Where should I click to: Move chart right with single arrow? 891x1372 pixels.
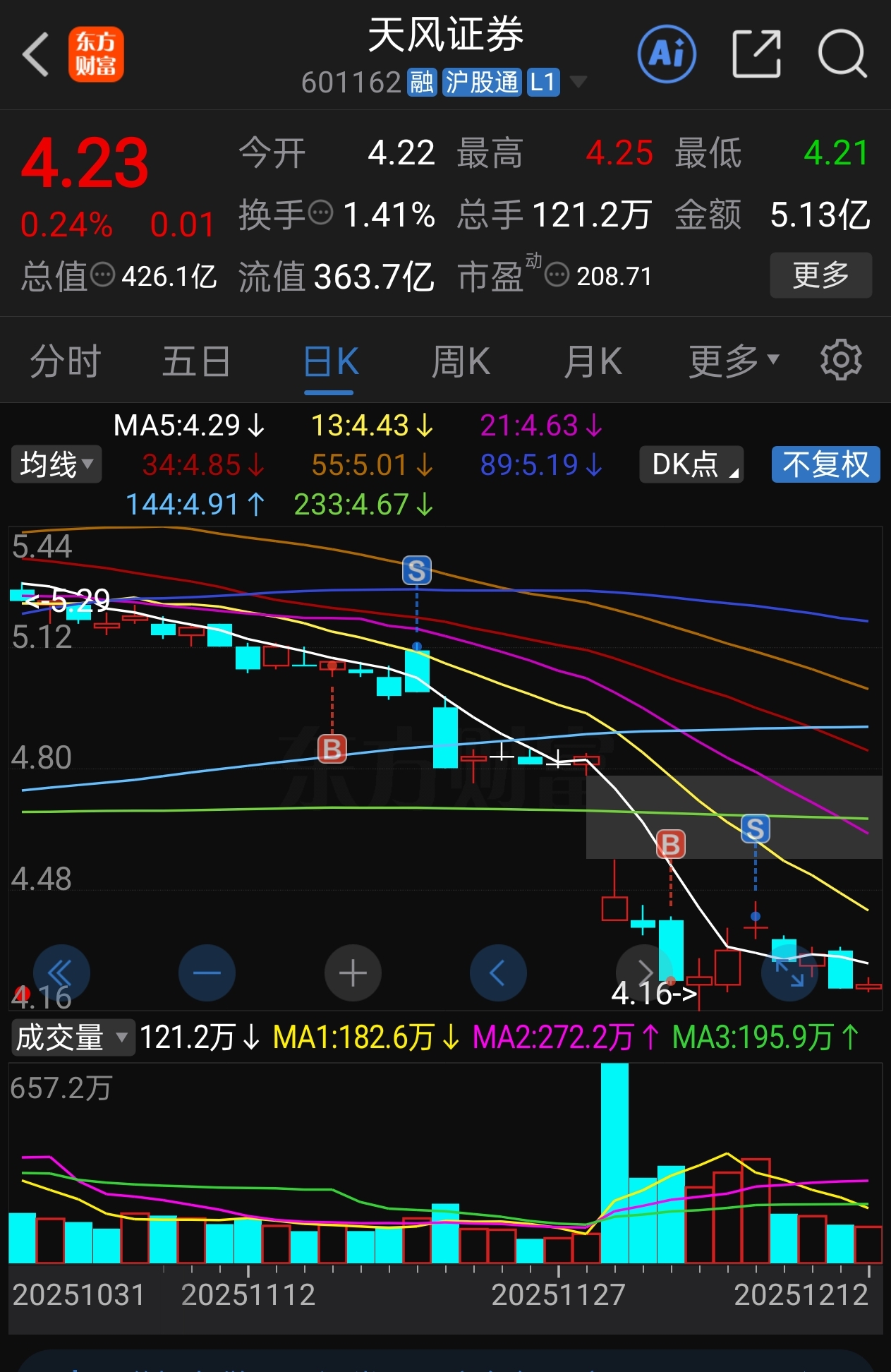pos(644,973)
